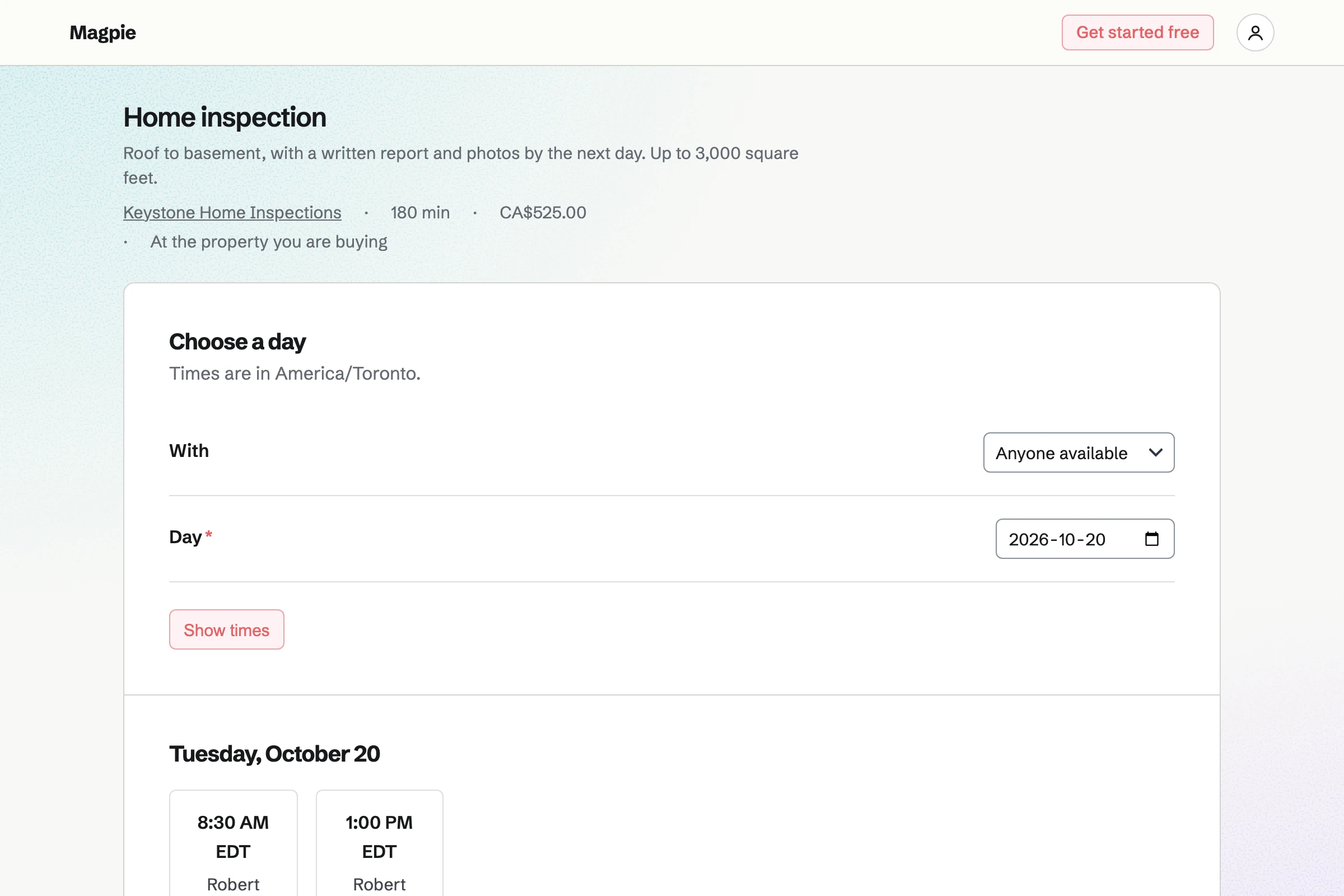Click the Get started free button
This screenshot has width=1344, height=896.
1137,32
